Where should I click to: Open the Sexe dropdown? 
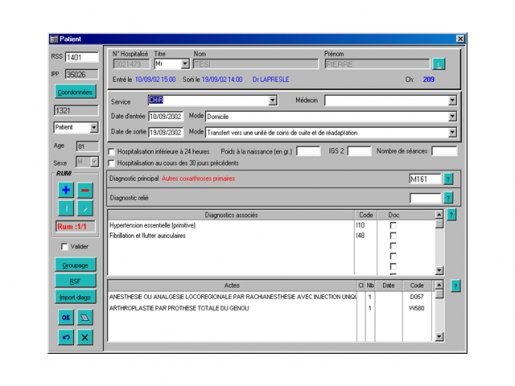94,162
